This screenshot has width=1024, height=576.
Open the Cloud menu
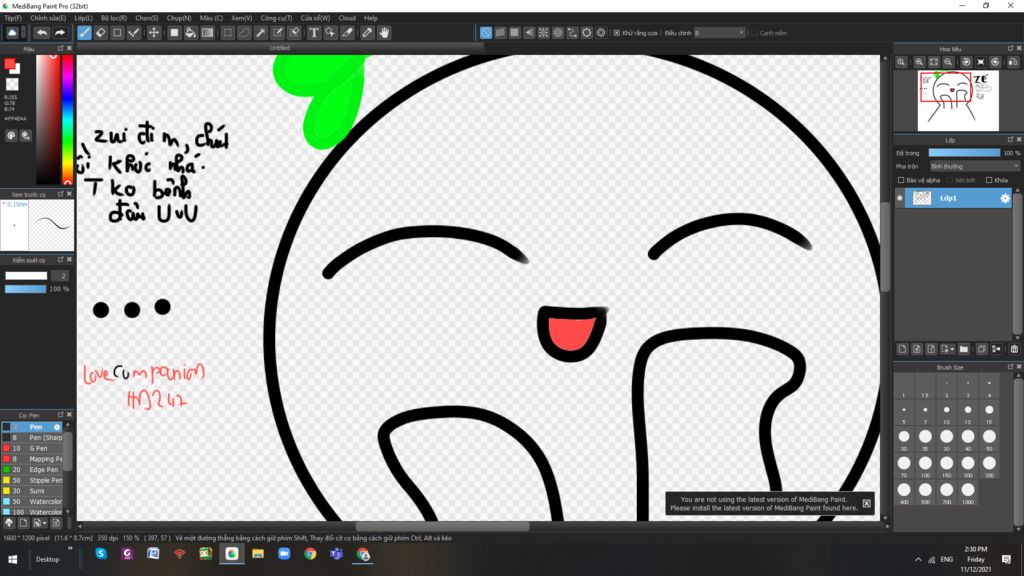click(x=347, y=18)
